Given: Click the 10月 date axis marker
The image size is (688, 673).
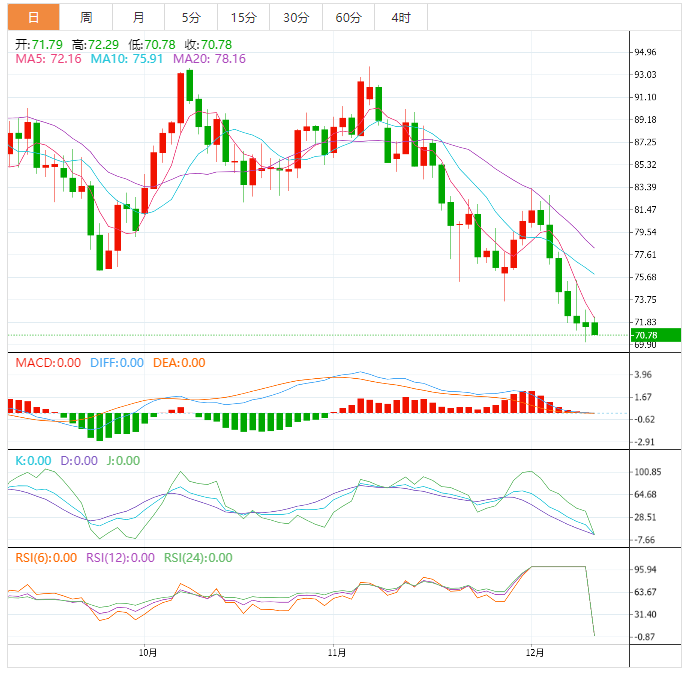Looking at the screenshot, I should (x=147, y=653).
